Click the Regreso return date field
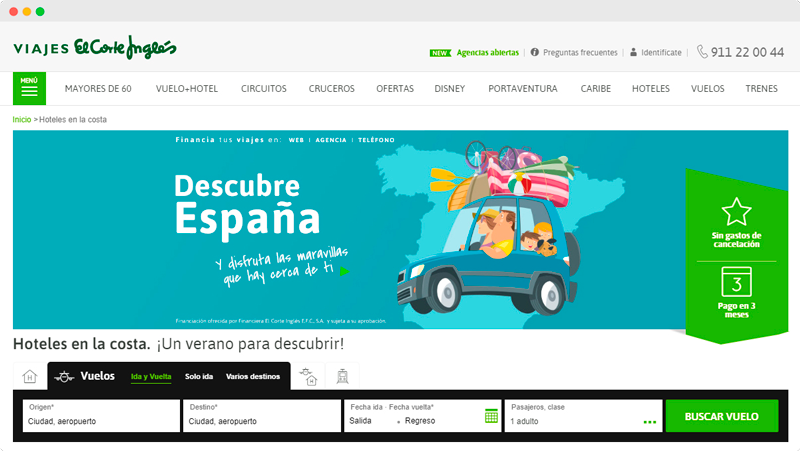 [x=420, y=421]
